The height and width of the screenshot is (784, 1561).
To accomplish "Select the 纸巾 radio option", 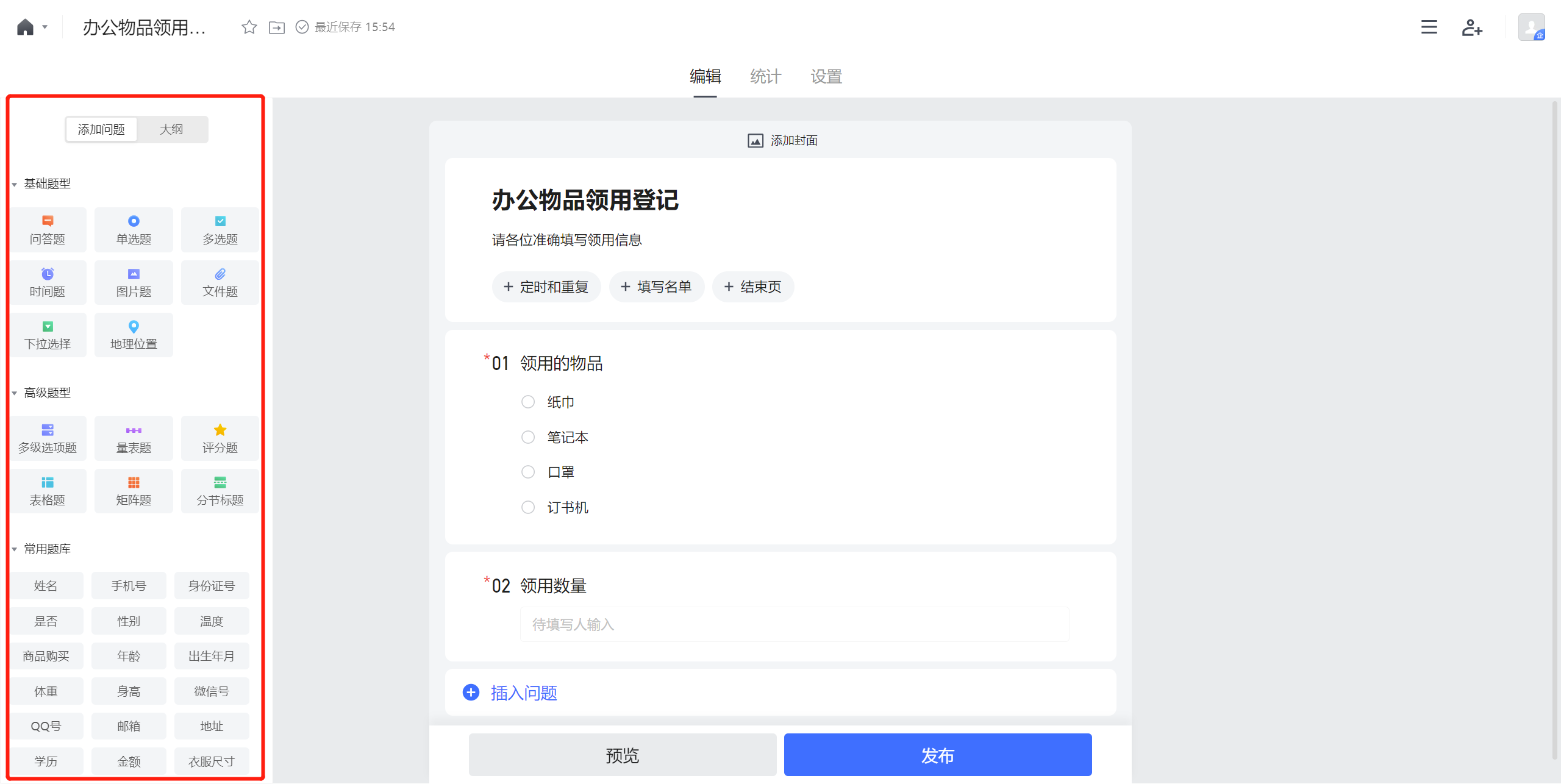I will click(528, 402).
